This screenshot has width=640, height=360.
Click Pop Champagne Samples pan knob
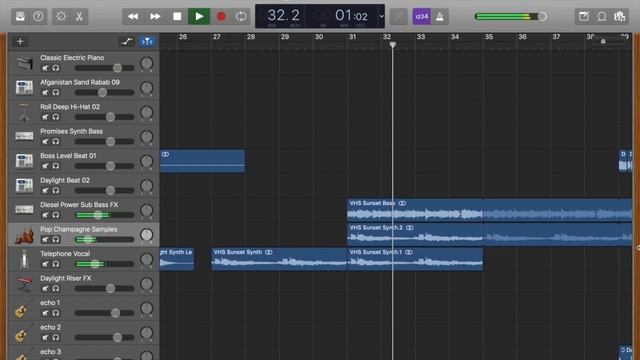pos(146,235)
